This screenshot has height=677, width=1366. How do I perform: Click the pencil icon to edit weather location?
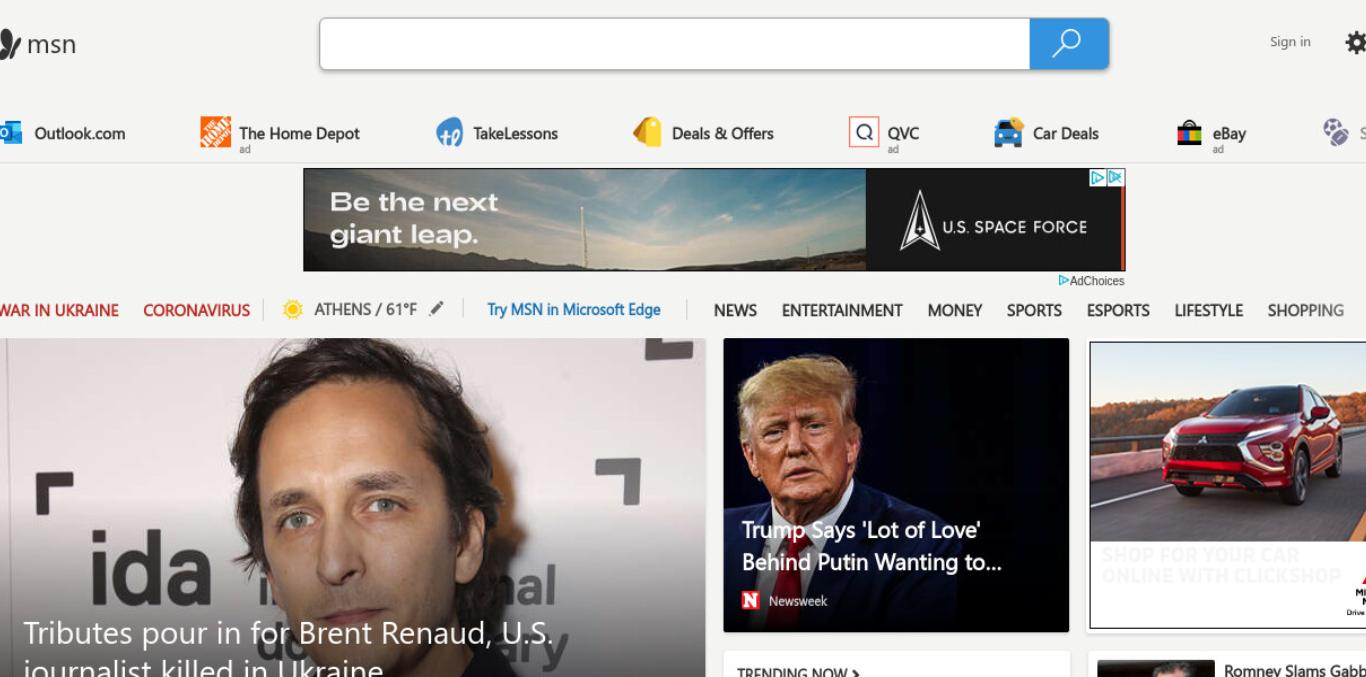pos(436,309)
